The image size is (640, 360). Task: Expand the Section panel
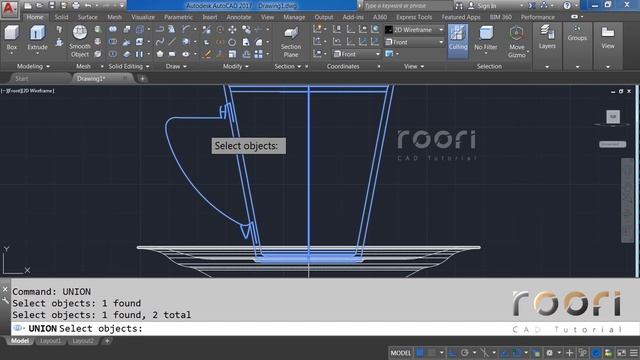[x=288, y=66]
